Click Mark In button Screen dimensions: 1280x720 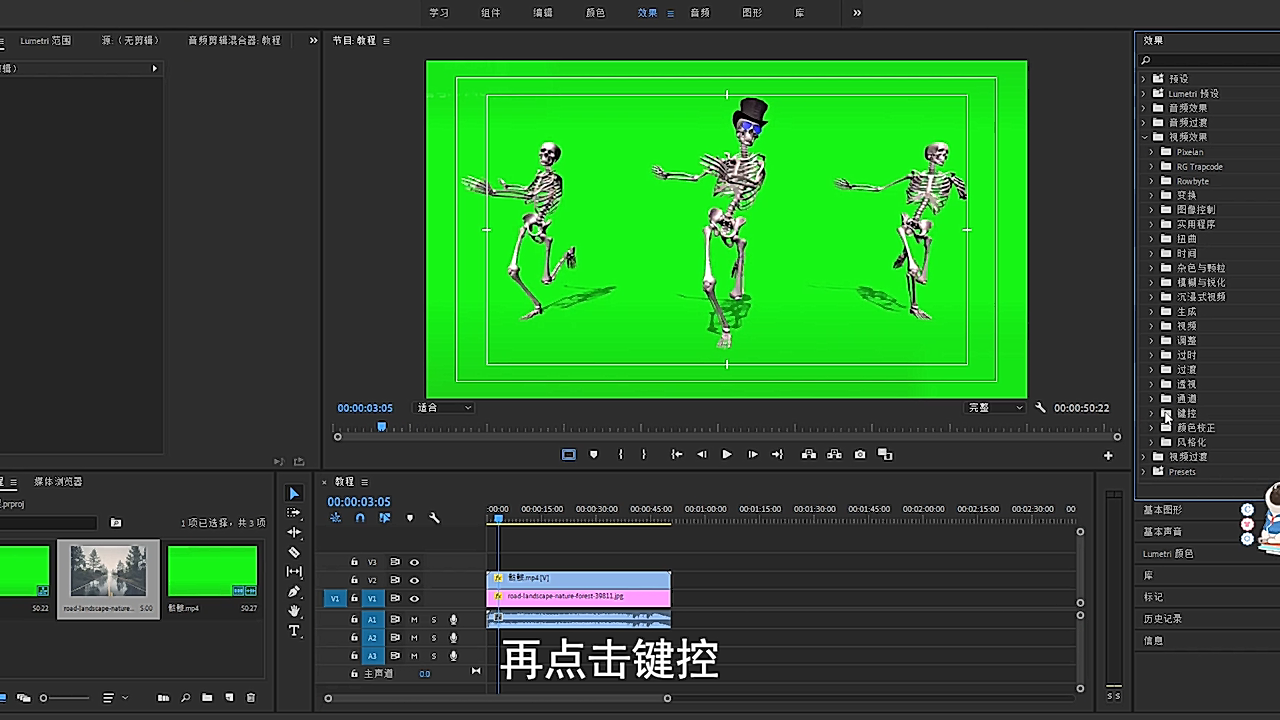coord(620,454)
